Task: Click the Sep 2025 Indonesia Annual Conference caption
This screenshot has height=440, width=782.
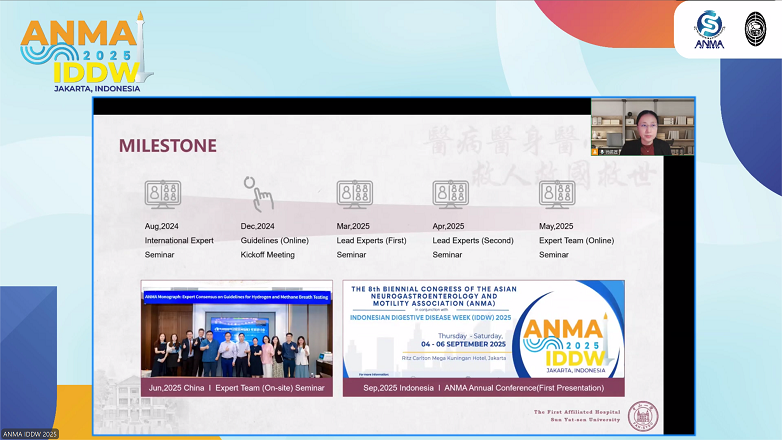Action: tap(483, 388)
